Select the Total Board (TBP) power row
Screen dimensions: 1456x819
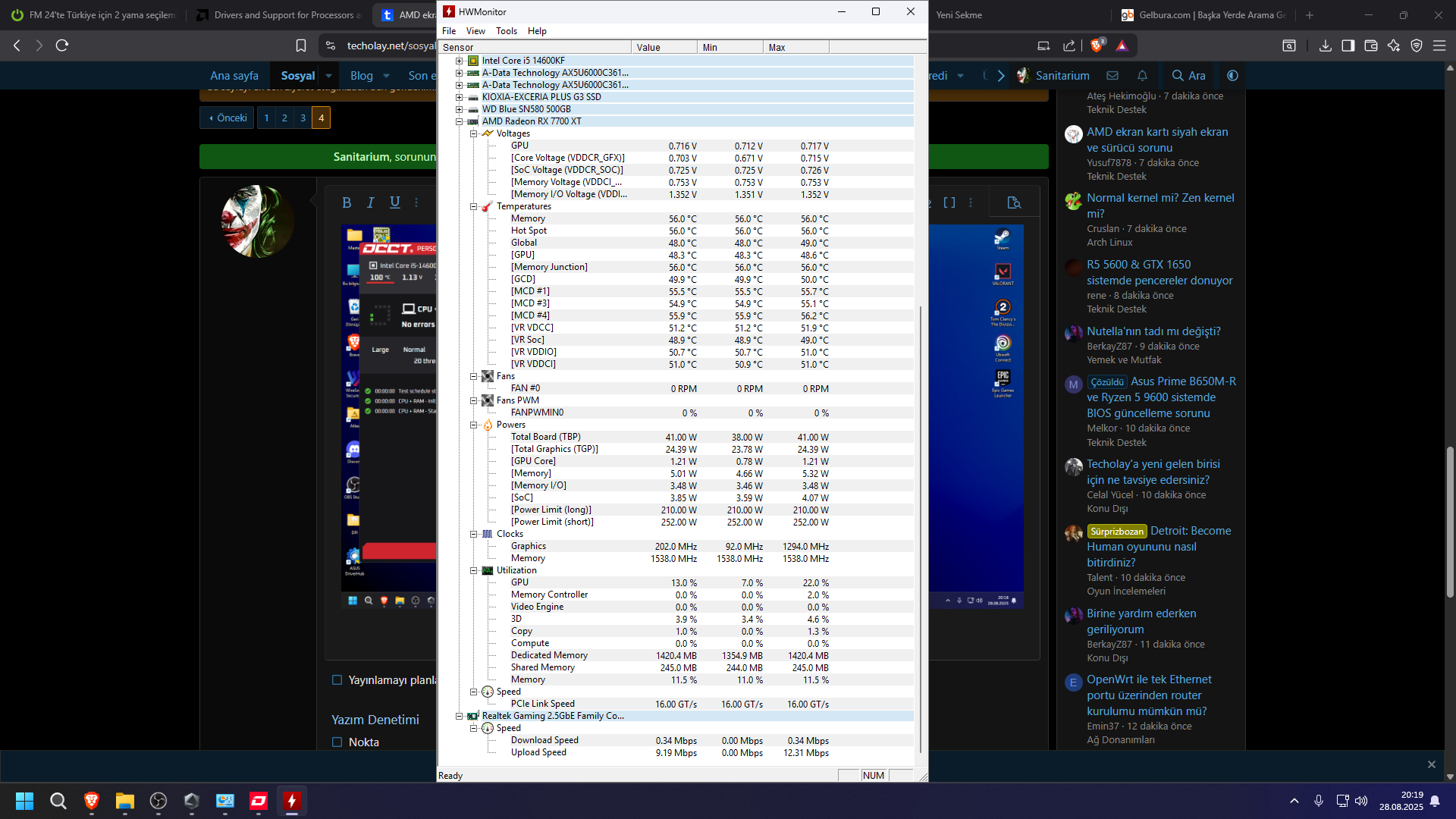click(676, 437)
